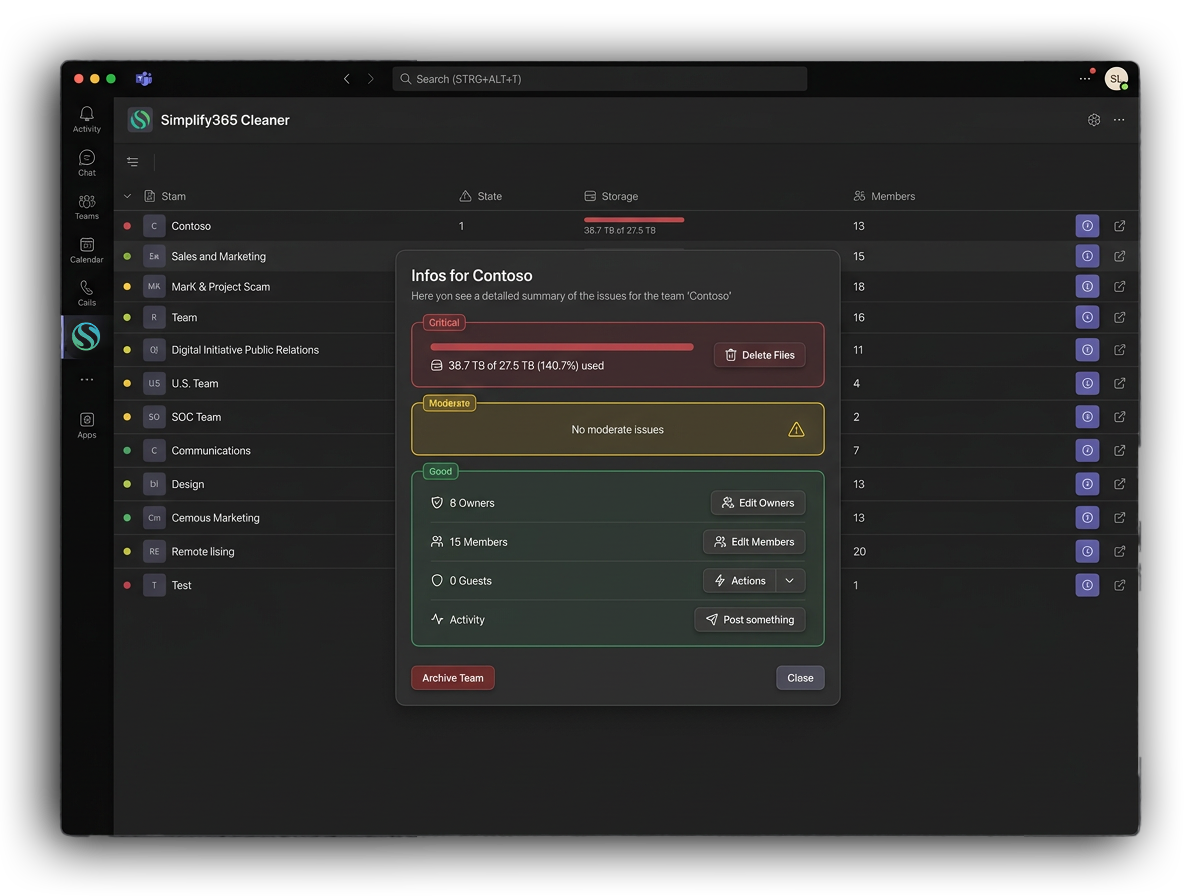Screen dimensions: 1200x896
Task: Click the Teams search field
Action: [x=600, y=79]
